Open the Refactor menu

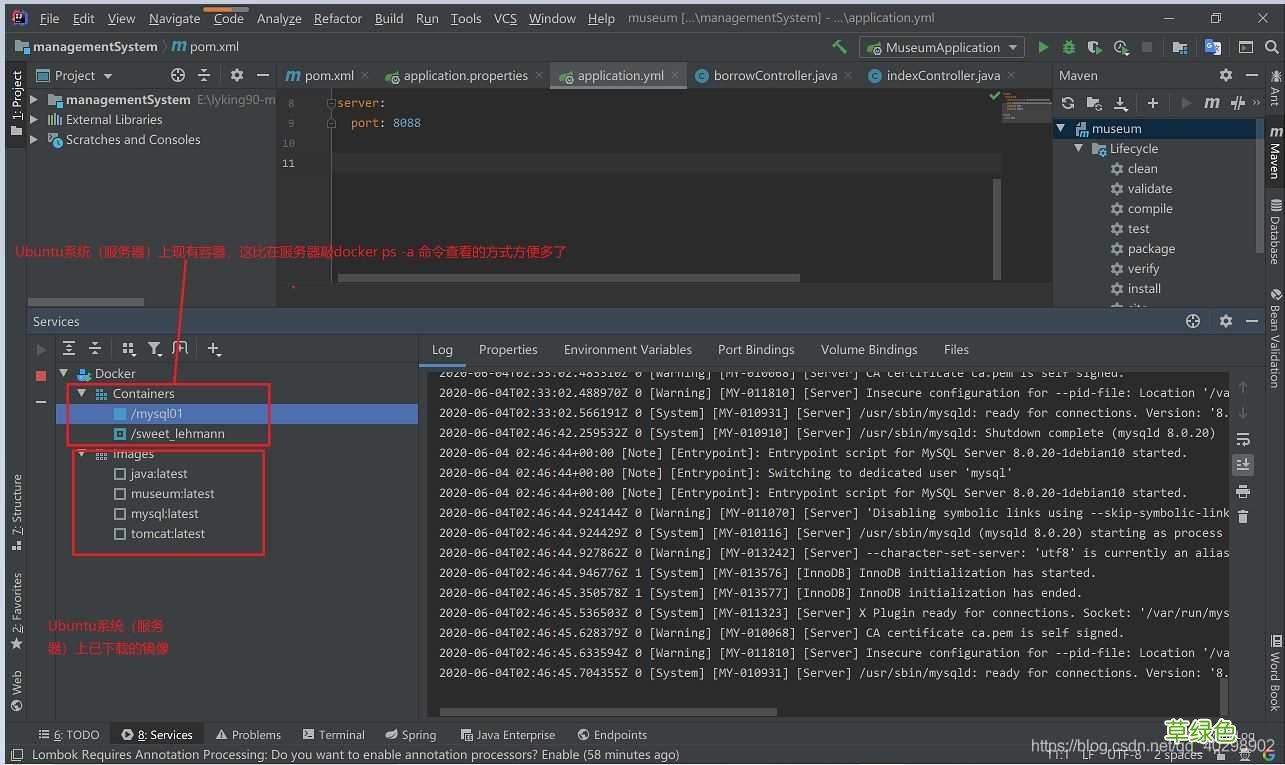[338, 18]
